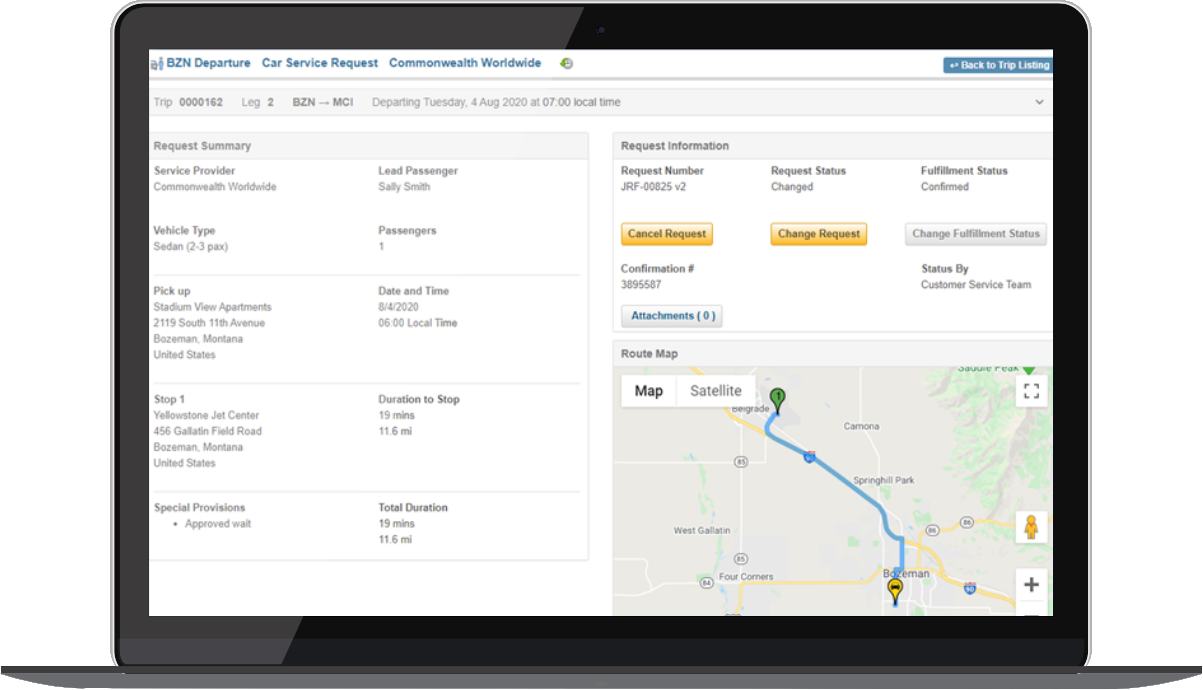Image resolution: width=1203 pixels, height=690 pixels.
Task: Switch the map to Satellite view
Action: [715, 391]
